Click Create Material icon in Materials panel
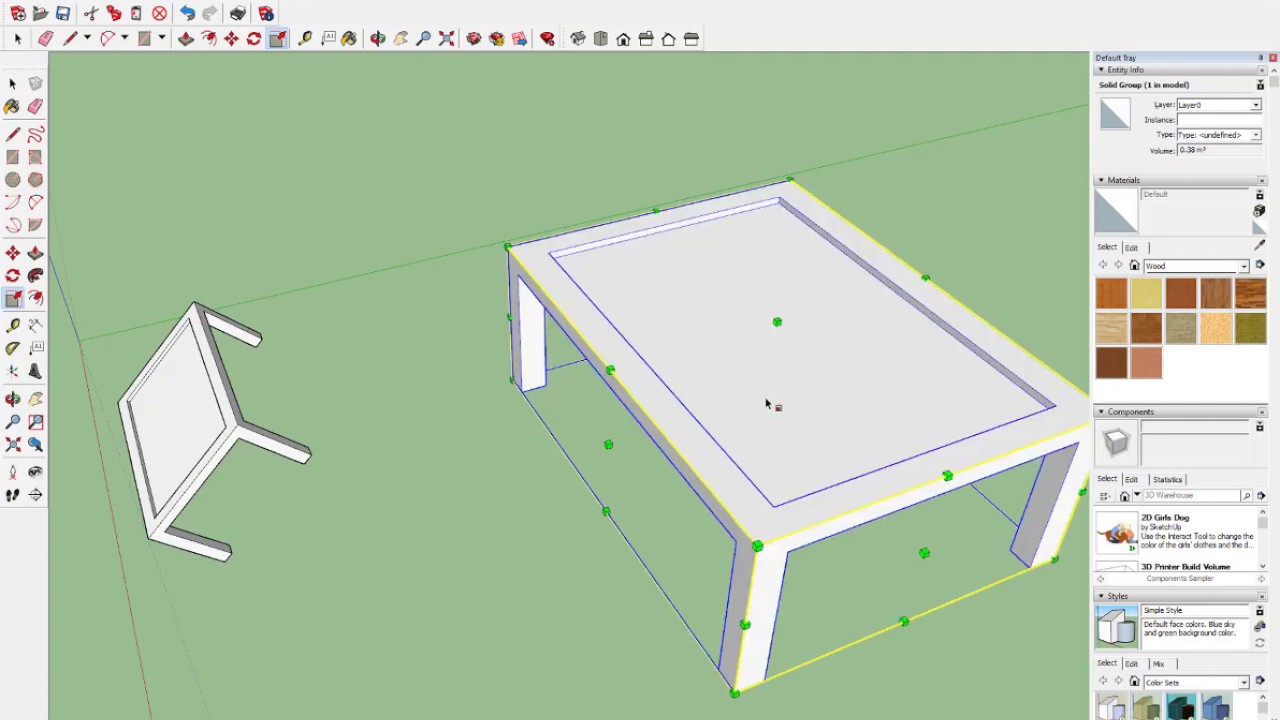This screenshot has width=1280, height=720. click(1259, 212)
